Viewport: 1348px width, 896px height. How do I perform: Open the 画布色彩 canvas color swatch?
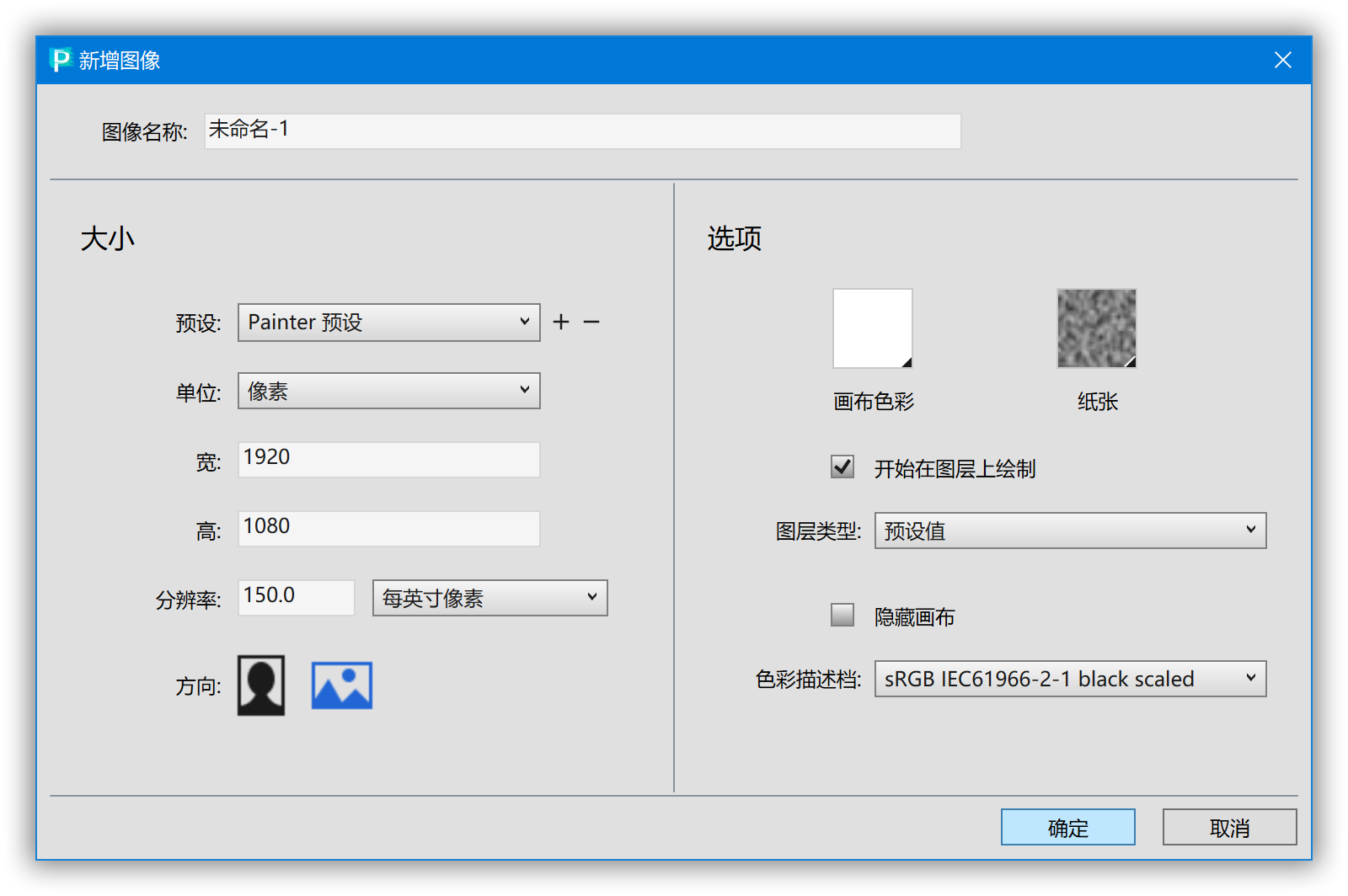(873, 328)
